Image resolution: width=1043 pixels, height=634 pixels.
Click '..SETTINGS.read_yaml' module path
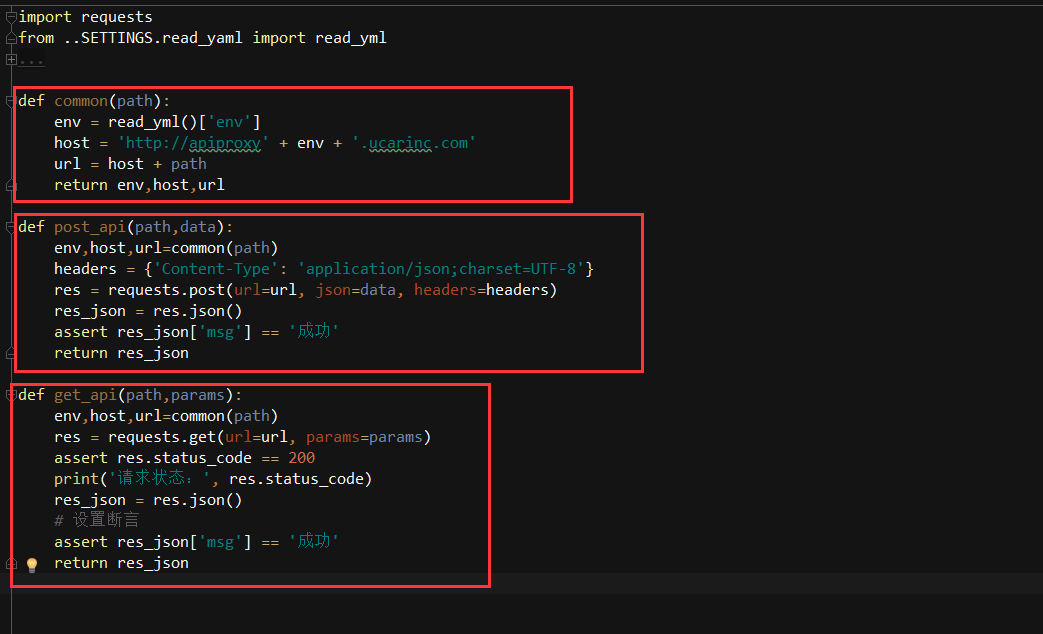point(153,38)
